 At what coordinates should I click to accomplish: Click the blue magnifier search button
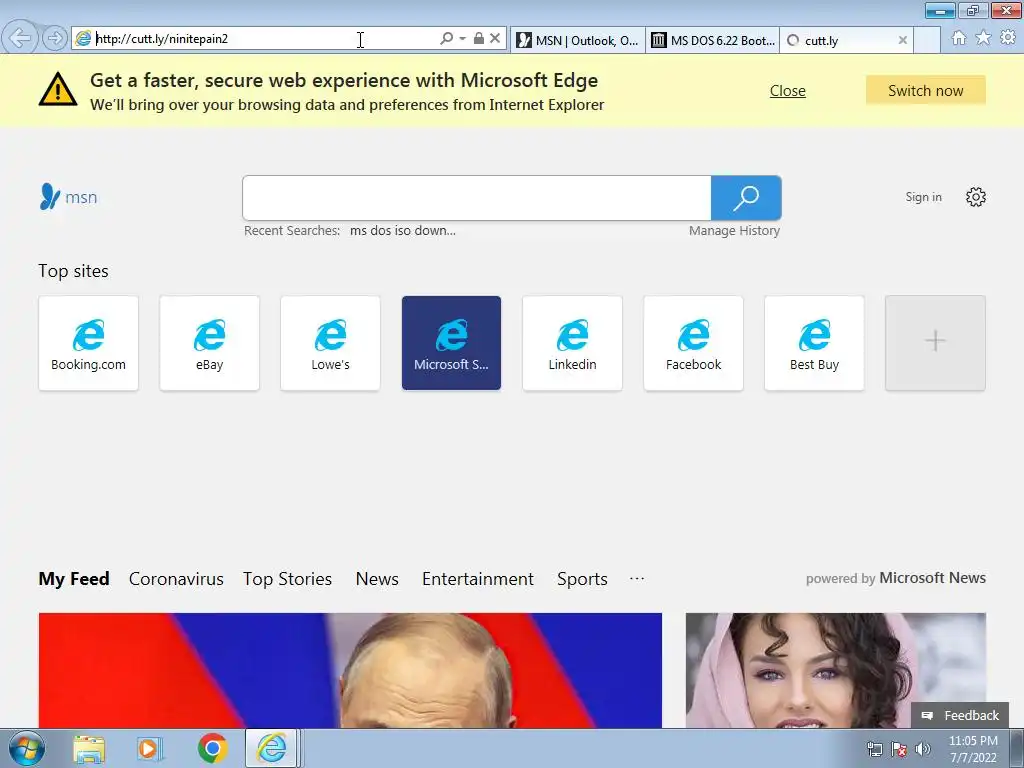[x=746, y=198]
